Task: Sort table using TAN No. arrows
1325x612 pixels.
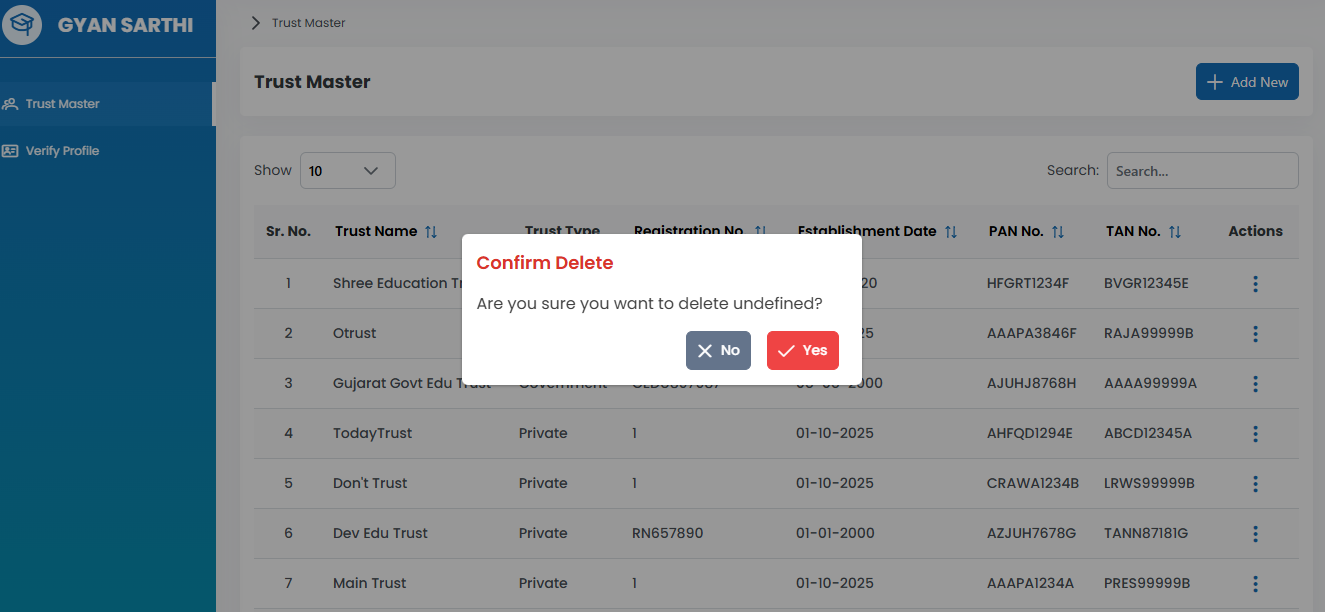Action: click(1175, 232)
